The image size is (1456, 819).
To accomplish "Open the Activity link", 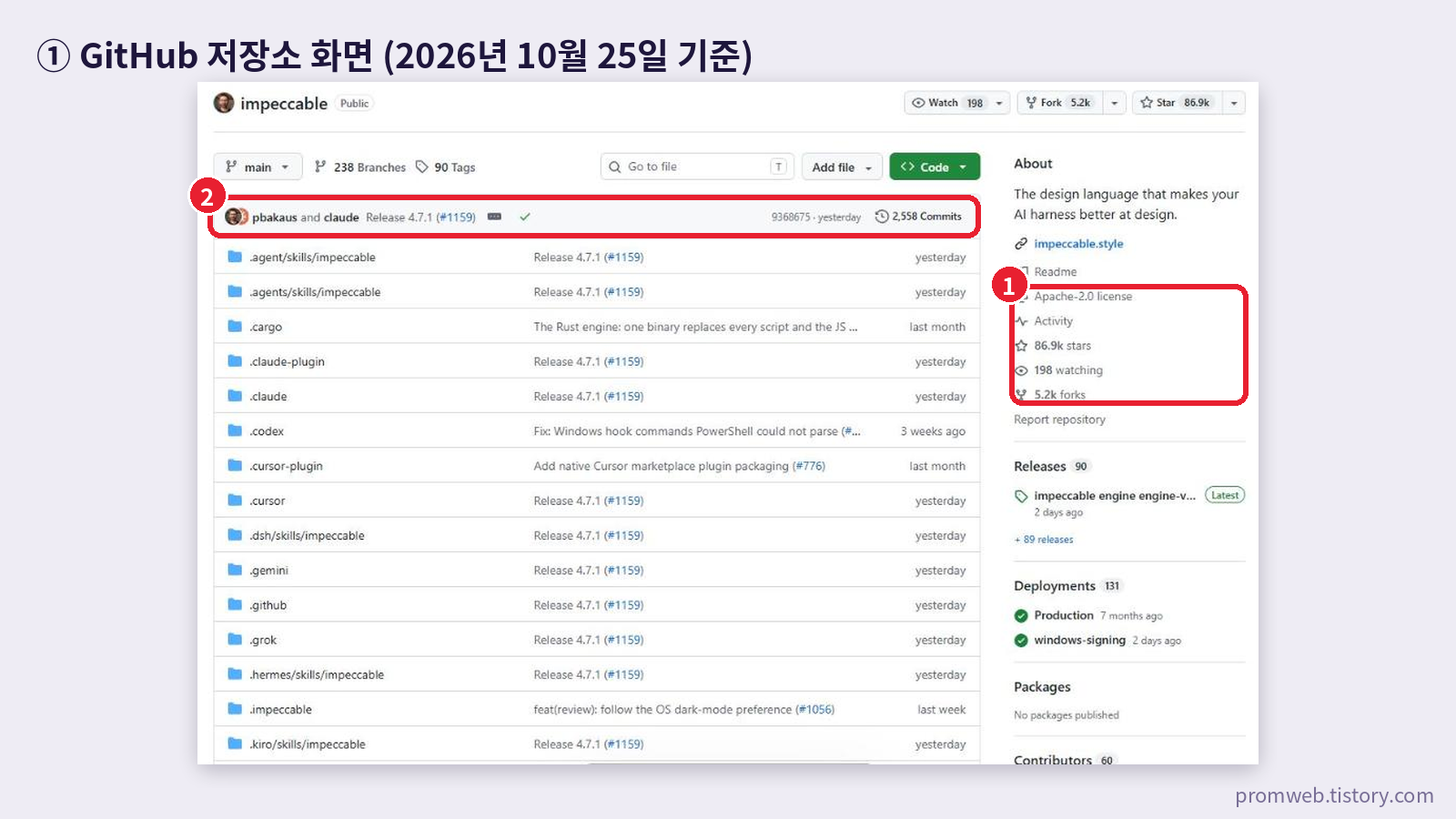I will (1053, 321).
